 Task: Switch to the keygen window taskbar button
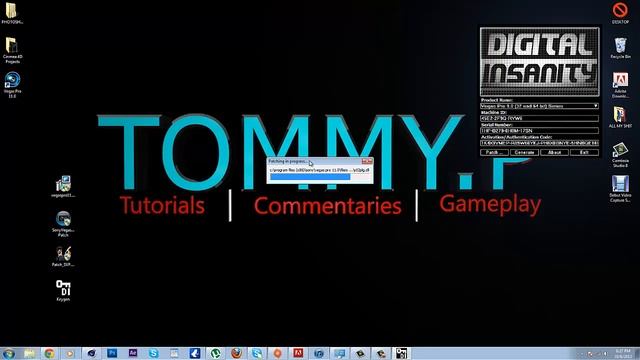[x=402, y=353]
